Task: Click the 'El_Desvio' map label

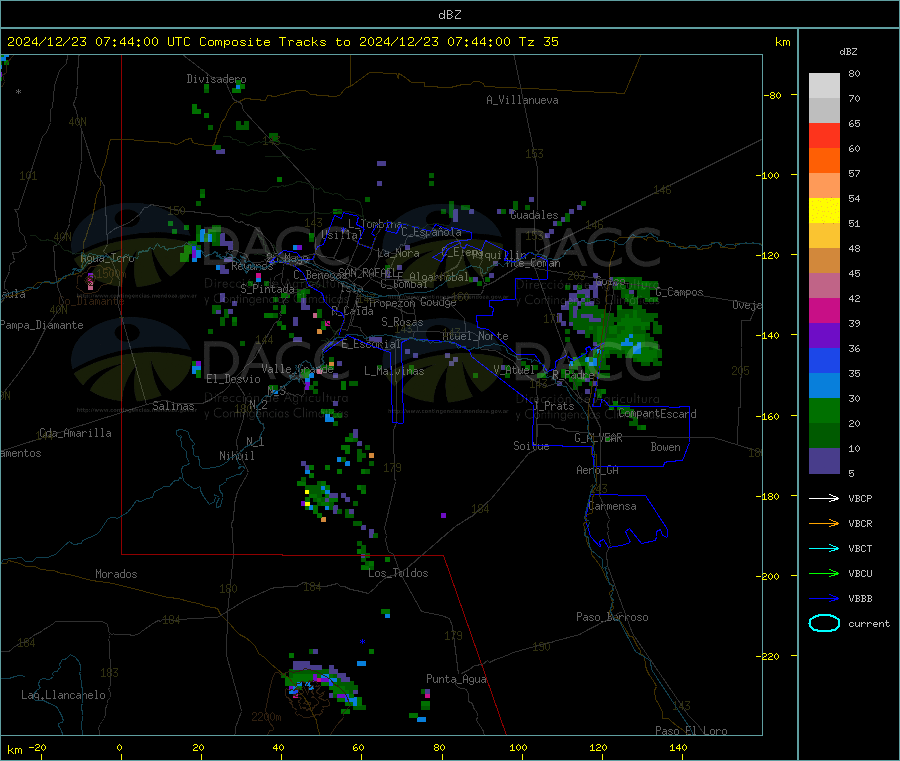Action: pyautogui.click(x=233, y=379)
